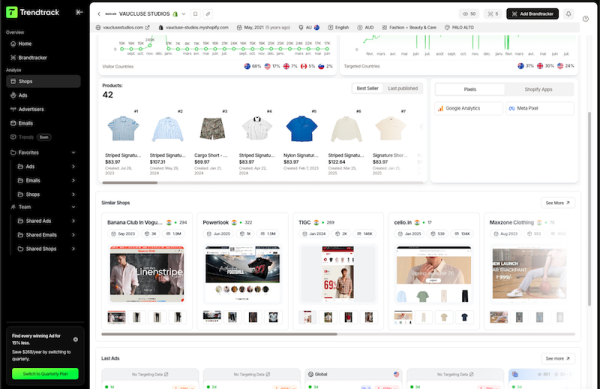This screenshot has width=600, height=389.
Task: Open the Powerlook football screenshot
Action: (x=243, y=274)
